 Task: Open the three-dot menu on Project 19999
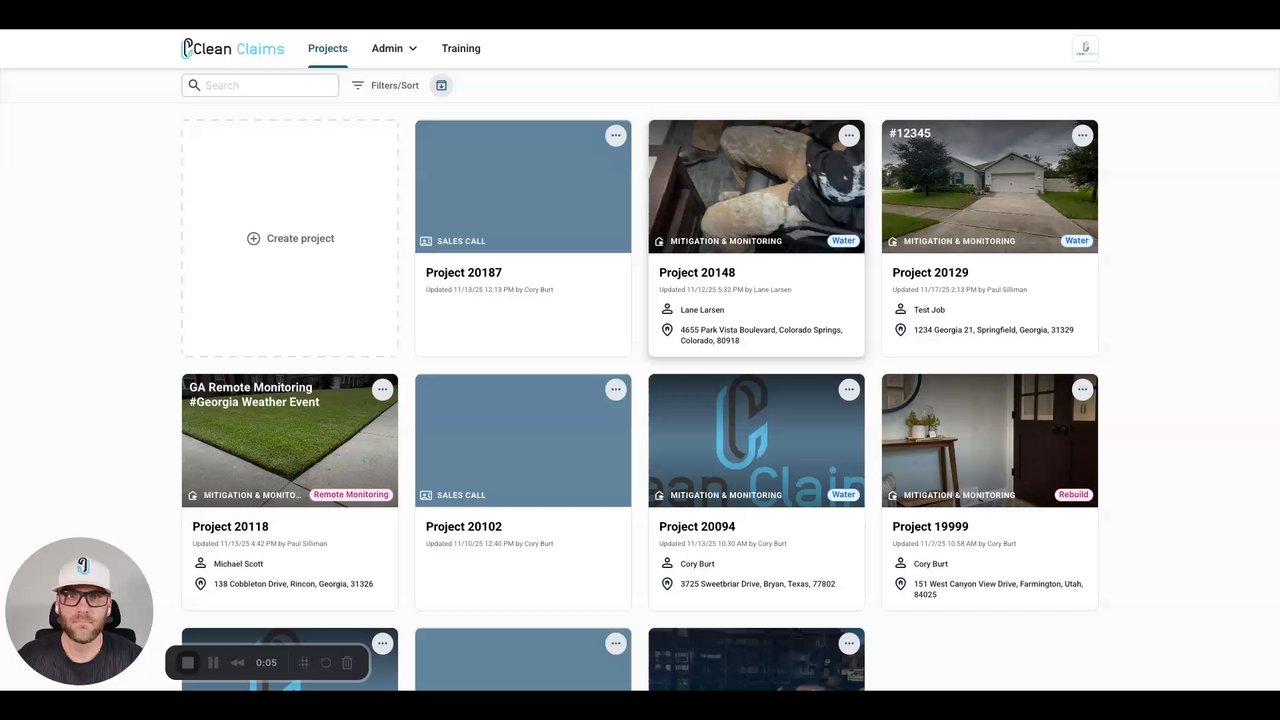coord(1082,390)
